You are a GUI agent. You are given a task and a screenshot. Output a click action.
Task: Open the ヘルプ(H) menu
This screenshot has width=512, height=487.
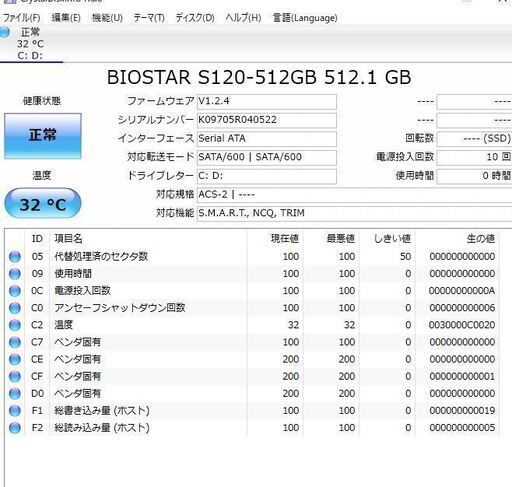243,18
